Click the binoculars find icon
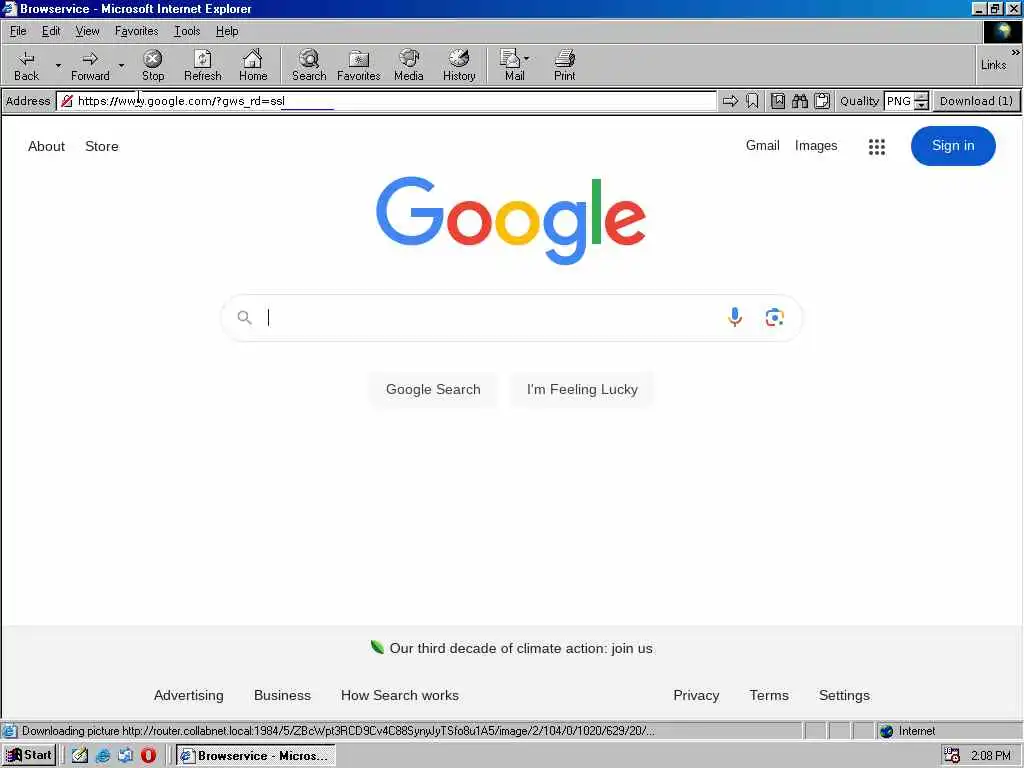The height and width of the screenshot is (768, 1024). [800, 101]
